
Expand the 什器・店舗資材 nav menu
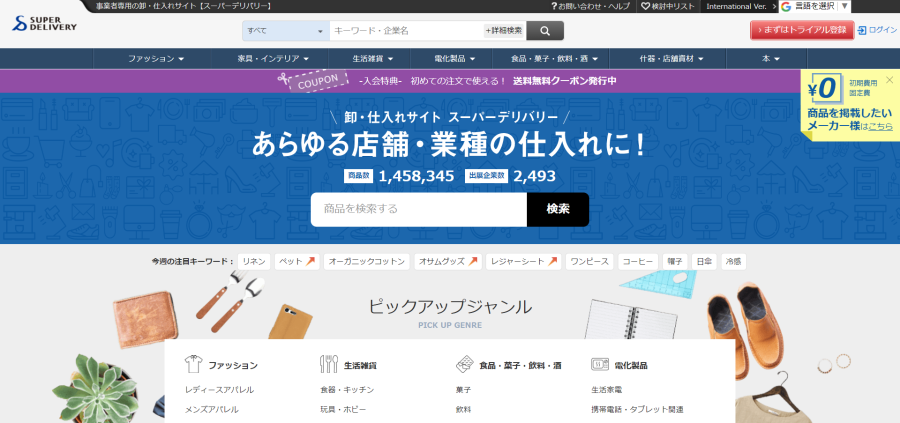click(672, 59)
